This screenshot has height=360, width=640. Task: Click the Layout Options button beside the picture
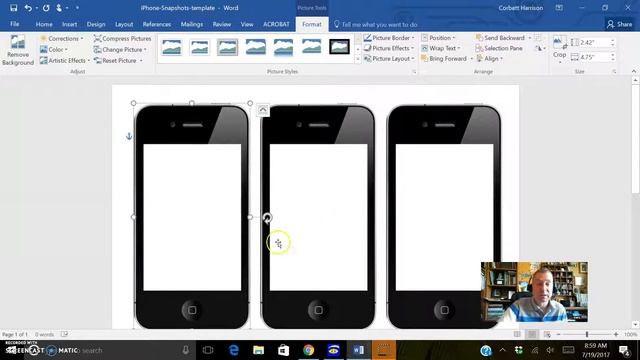[x=263, y=110]
